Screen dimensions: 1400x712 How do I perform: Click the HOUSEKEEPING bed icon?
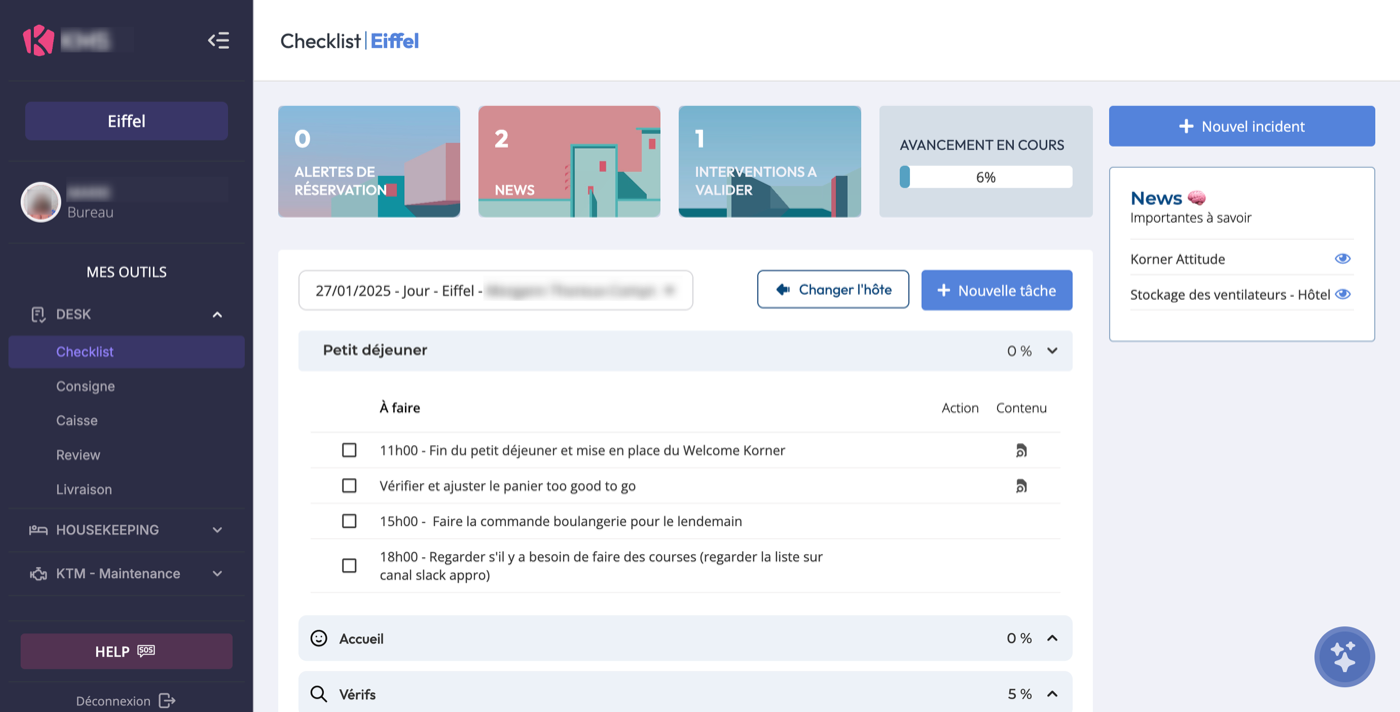(x=38, y=530)
